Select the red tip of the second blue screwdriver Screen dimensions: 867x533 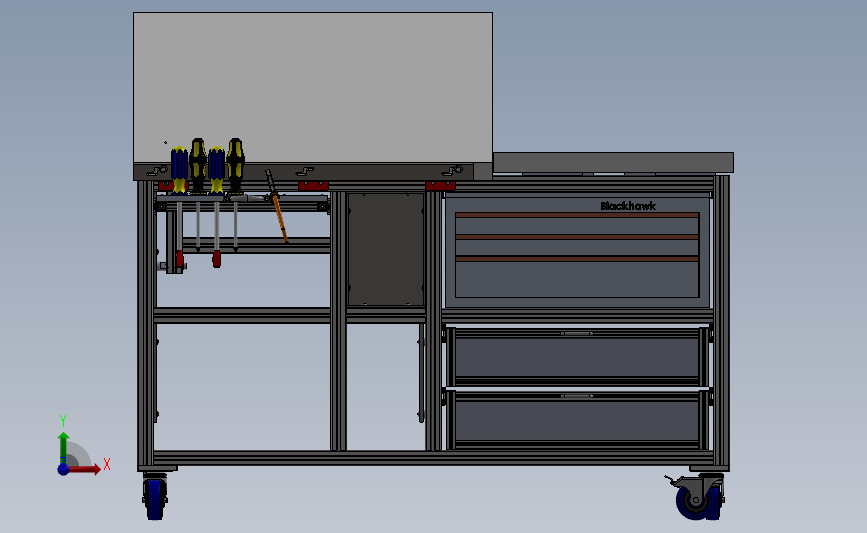217,259
